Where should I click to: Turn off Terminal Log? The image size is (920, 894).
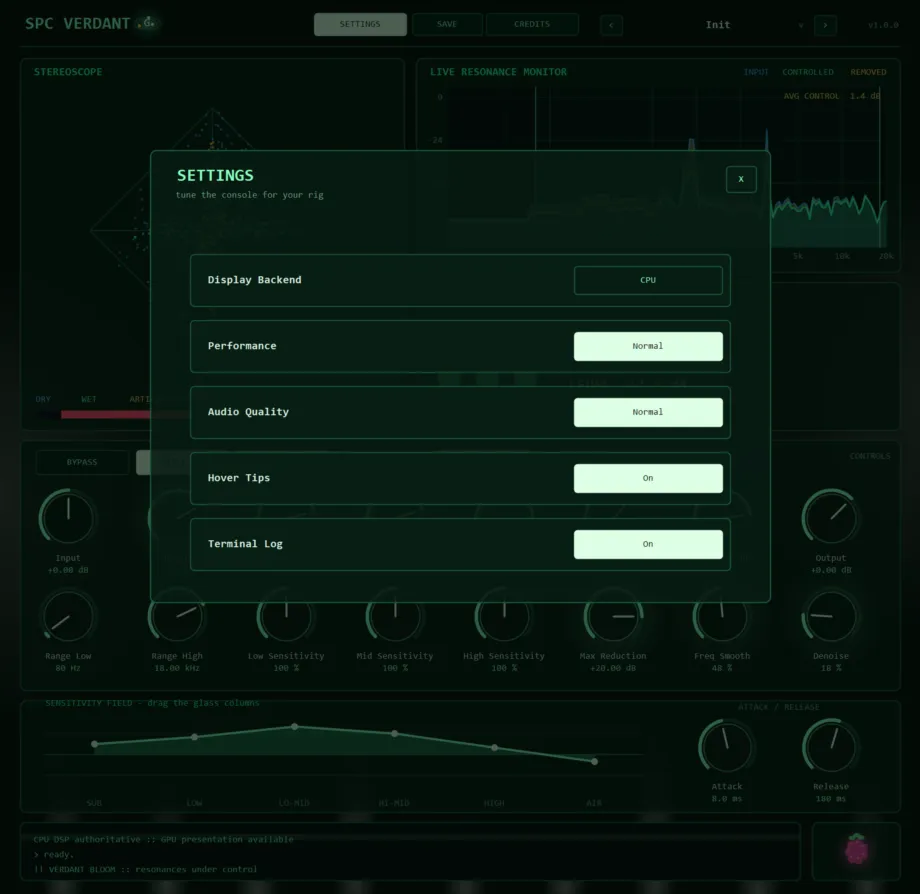click(x=648, y=544)
